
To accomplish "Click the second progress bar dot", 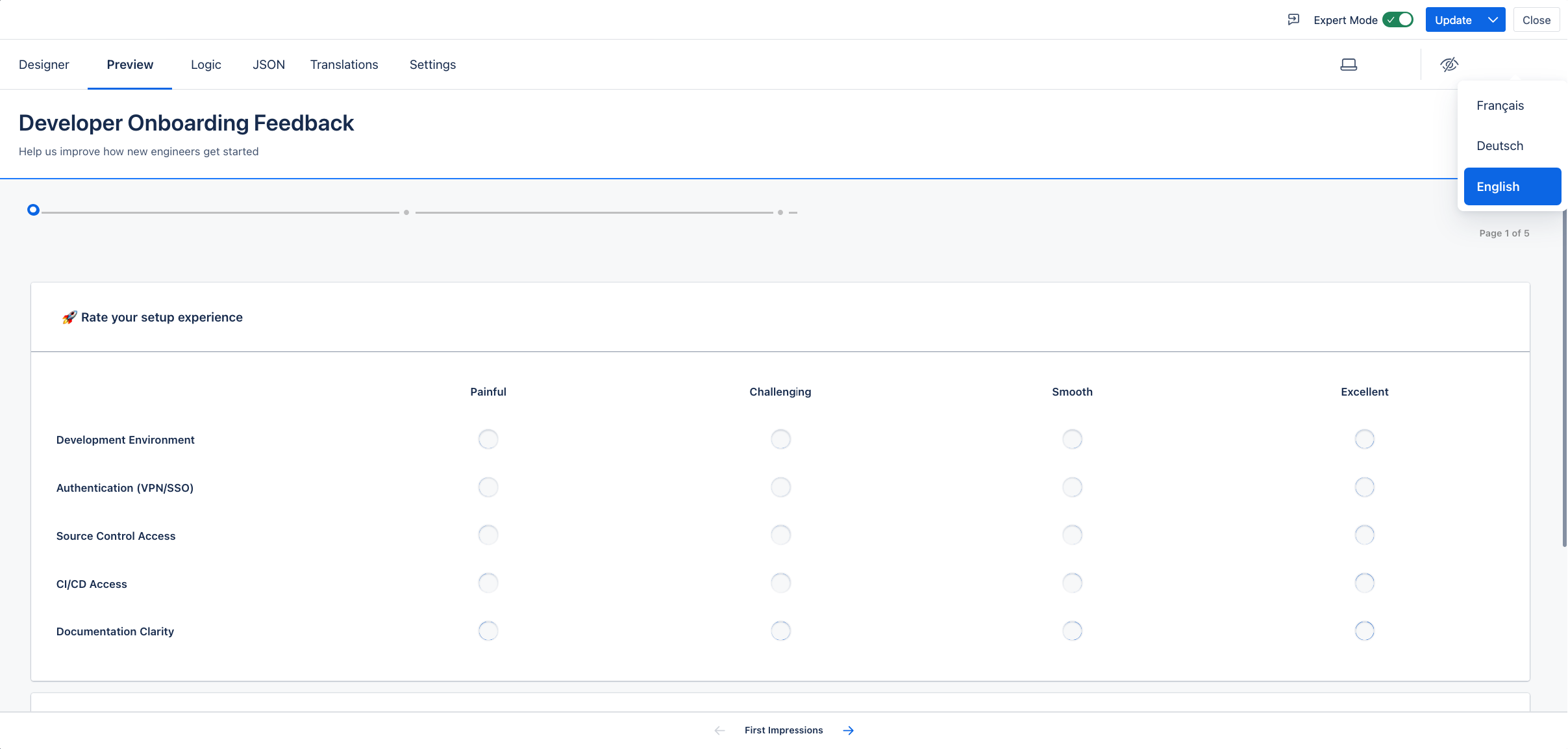I will pyautogui.click(x=406, y=212).
